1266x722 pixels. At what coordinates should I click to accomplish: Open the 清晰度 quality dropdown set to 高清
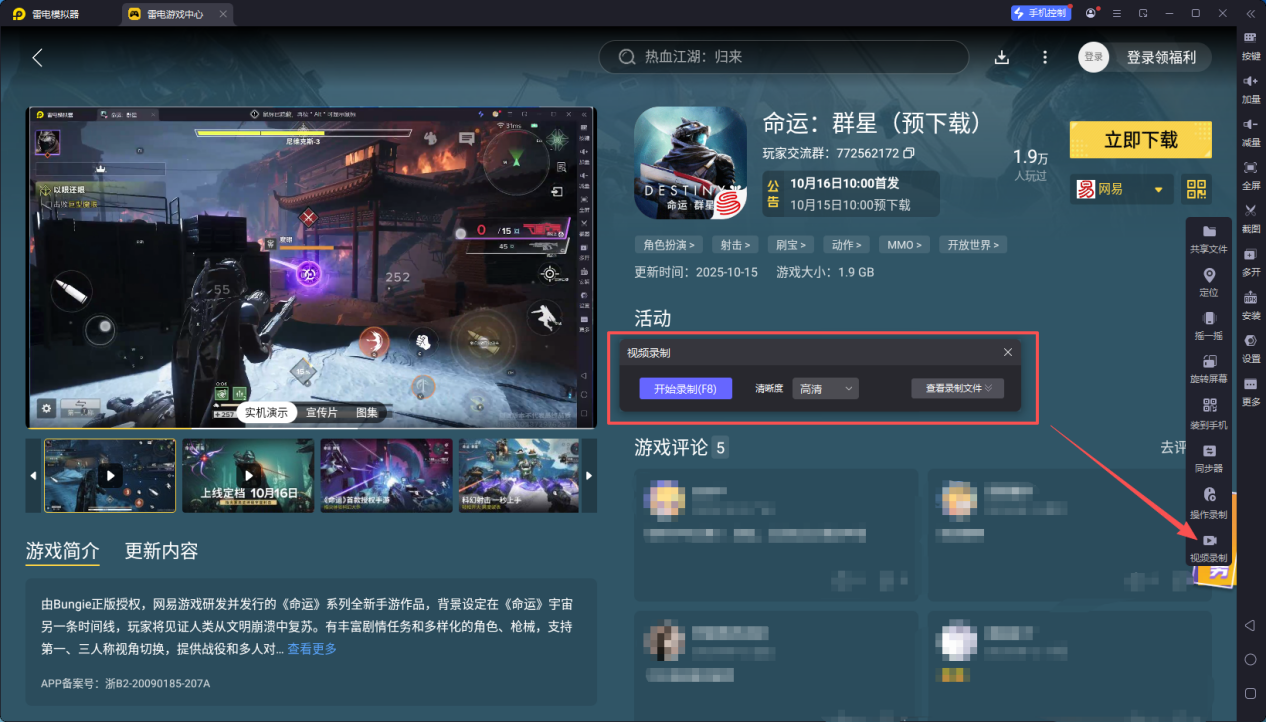pyautogui.click(x=826, y=388)
